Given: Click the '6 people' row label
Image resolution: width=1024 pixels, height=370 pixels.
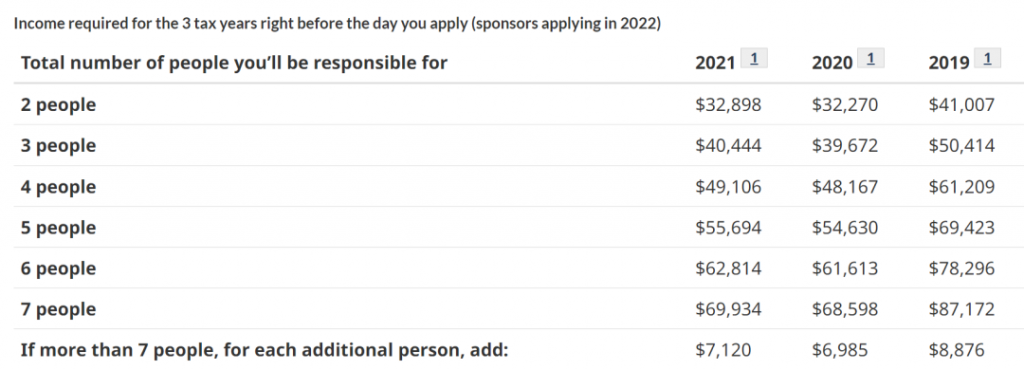Looking at the screenshot, I should pos(58,268).
